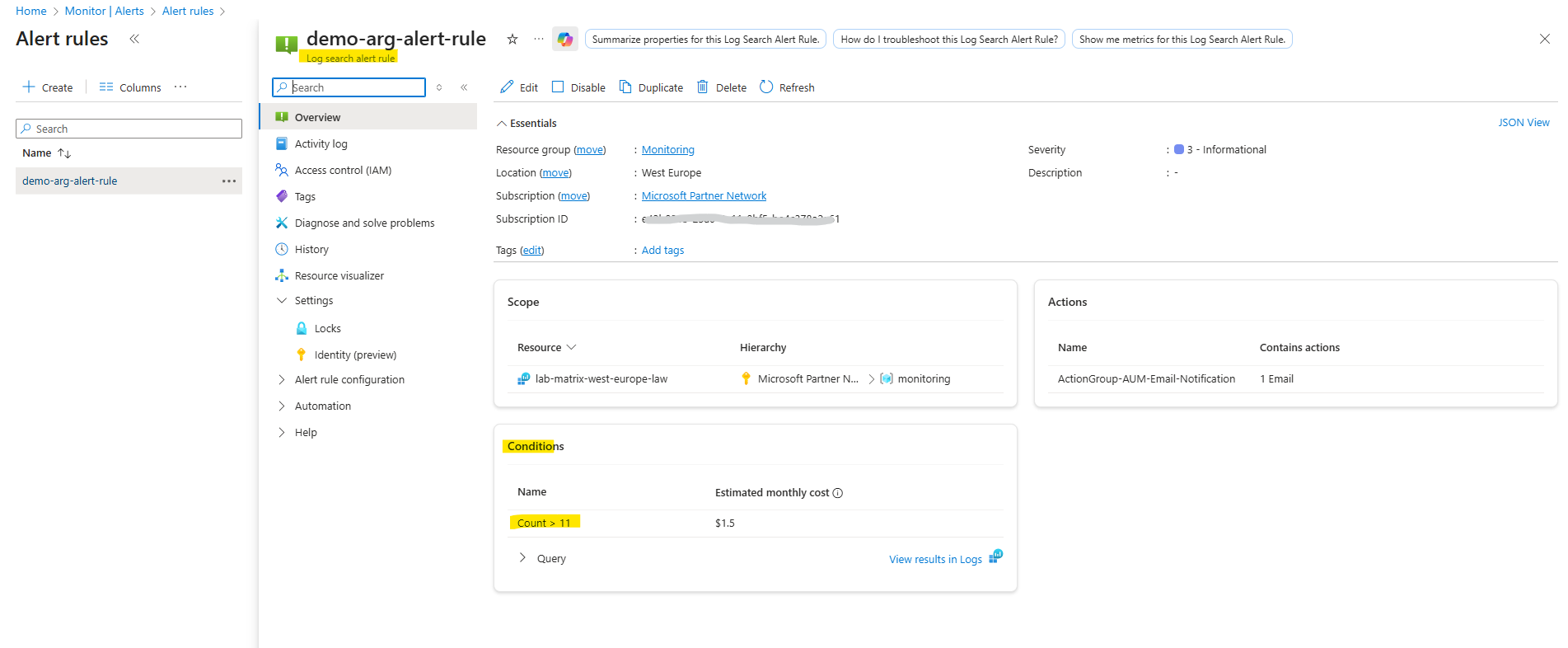1568x648 pixels.
Task: Open context menu for demo-arg-alert-rule row
Action: tap(229, 181)
